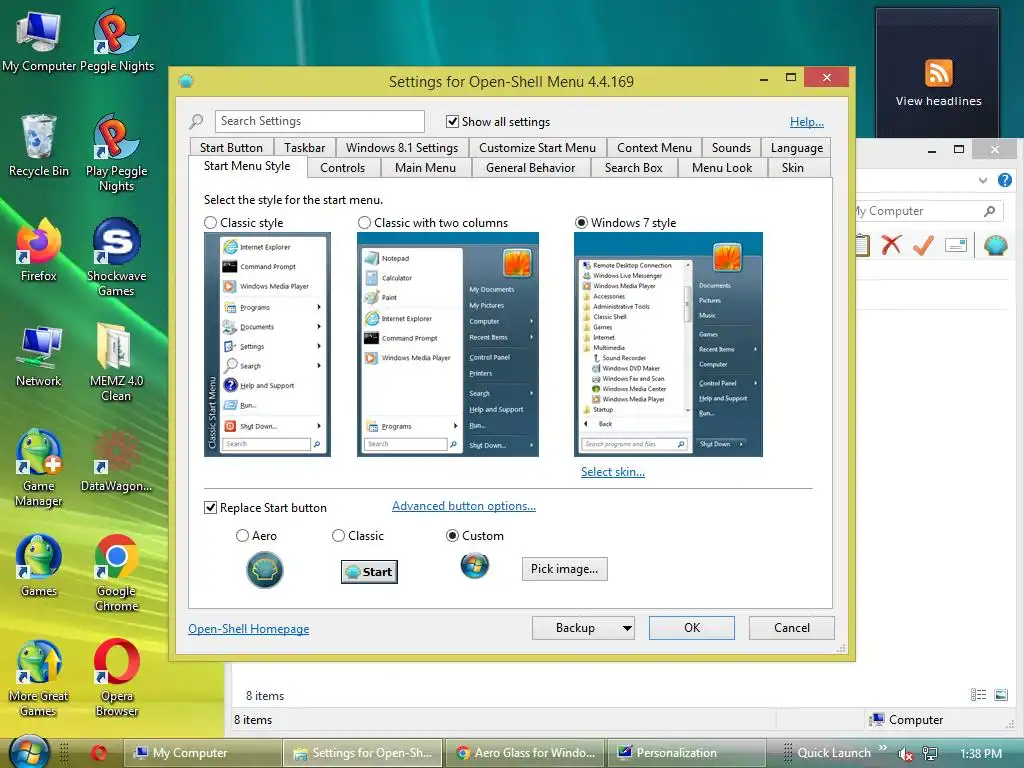Launch Game Manager shortcut

click(39, 468)
